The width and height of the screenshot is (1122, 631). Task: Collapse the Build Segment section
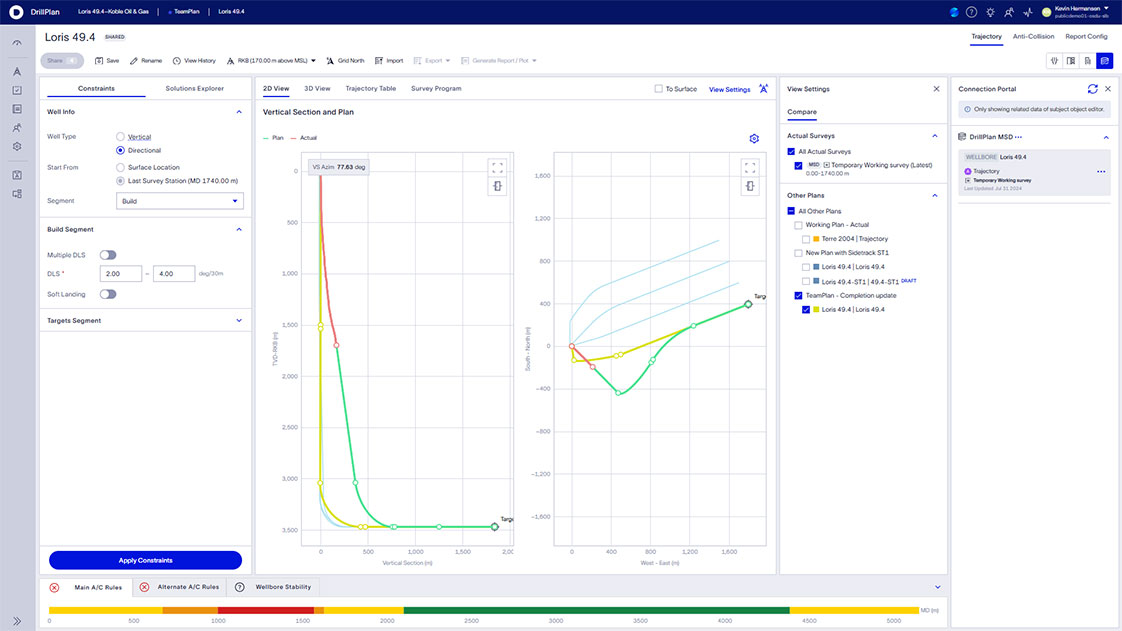click(239, 230)
